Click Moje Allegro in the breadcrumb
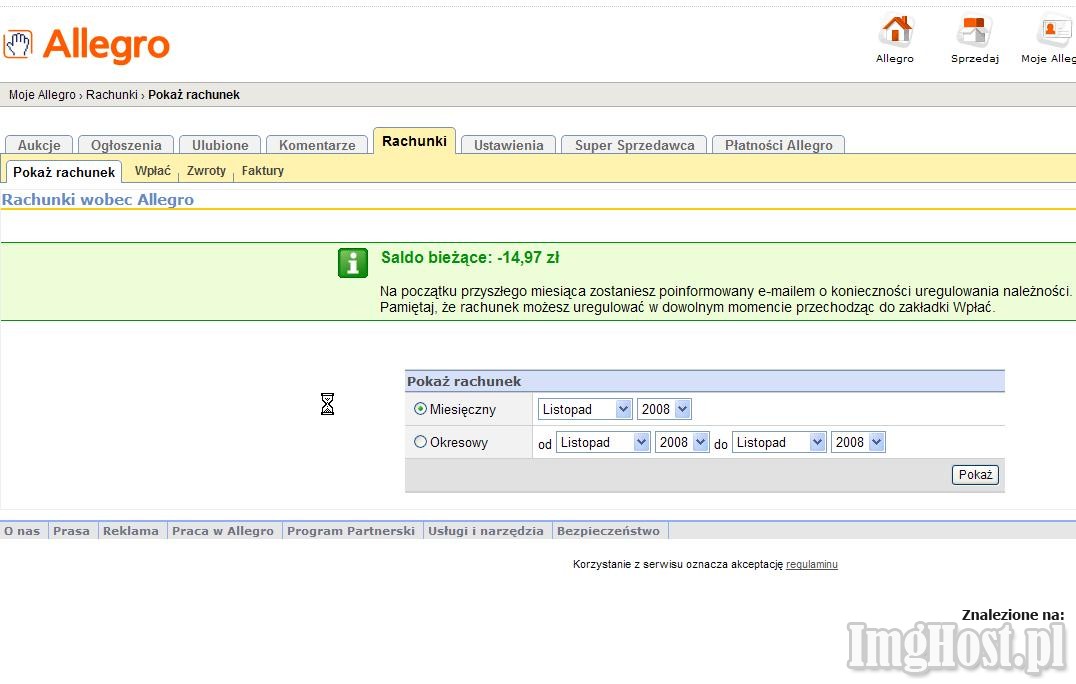This screenshot has height=684, width=1076. (x=43, y=95)
